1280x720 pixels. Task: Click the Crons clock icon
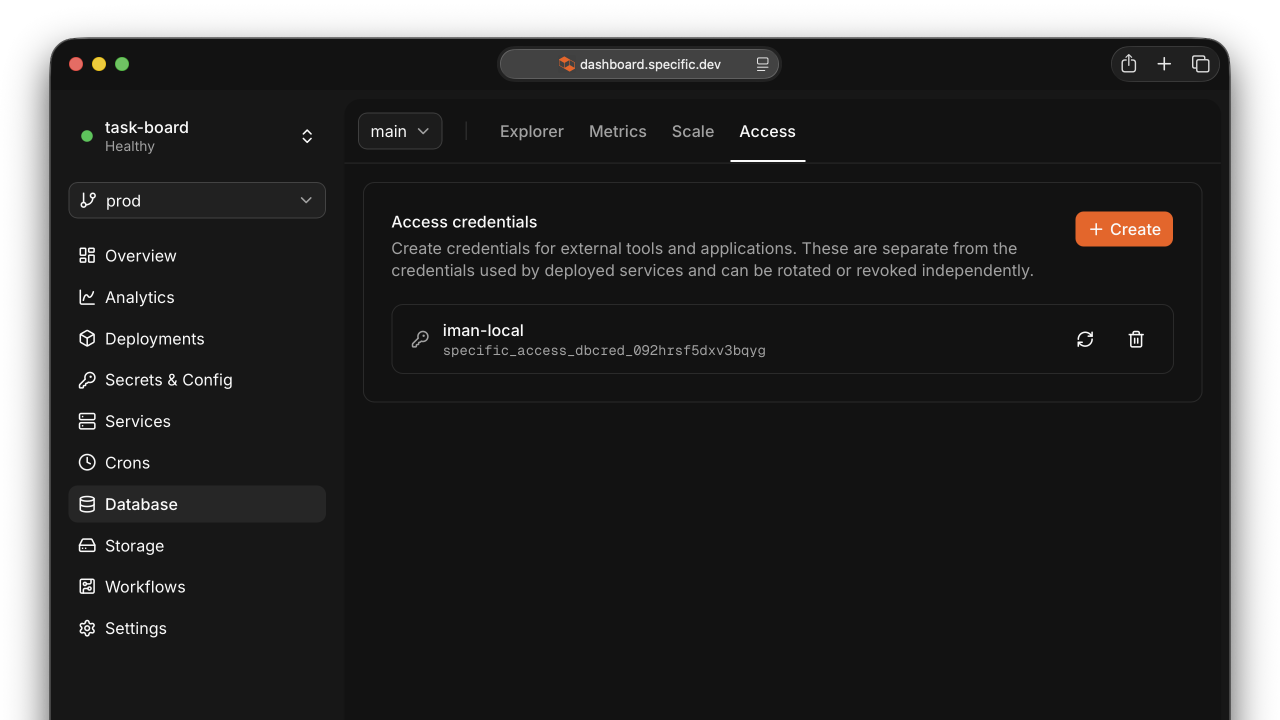click(87, 463)
